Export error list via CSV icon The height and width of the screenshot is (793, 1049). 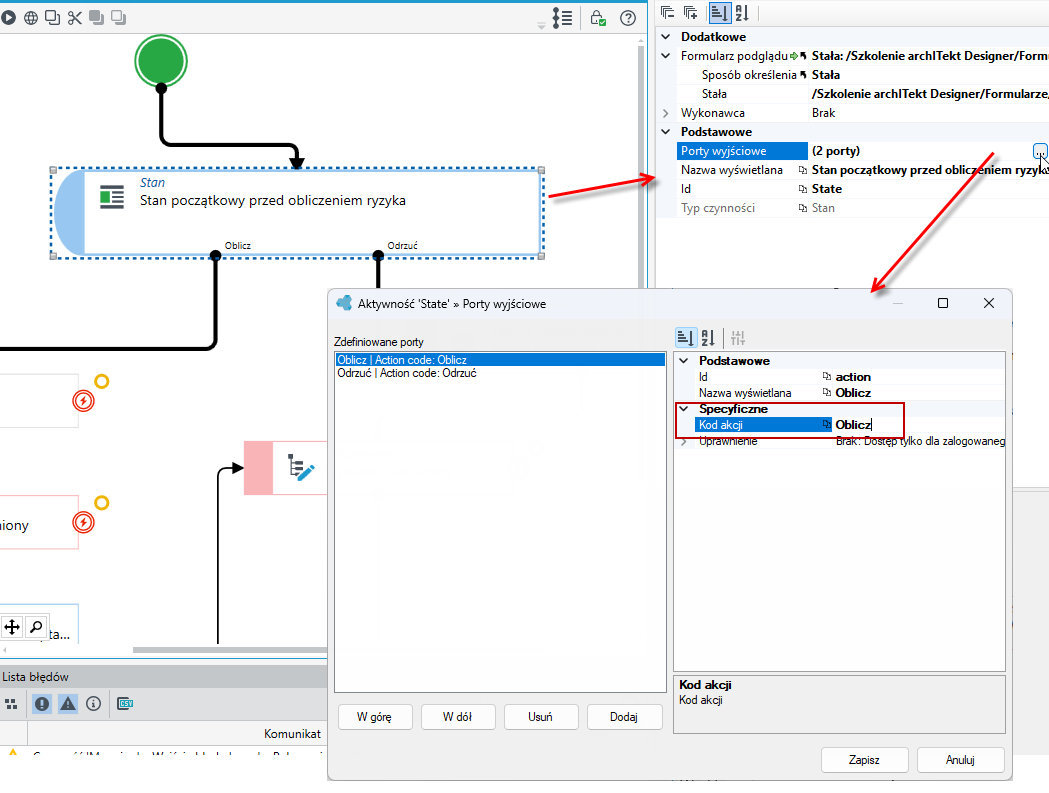point(125,703)
